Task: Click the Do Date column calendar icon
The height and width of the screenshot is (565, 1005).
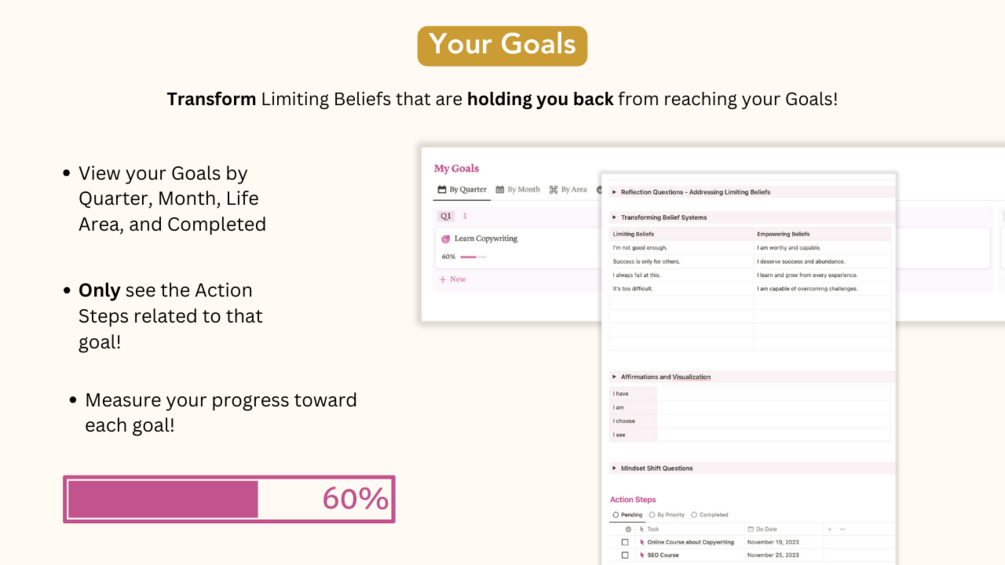Action: (750, 529)
